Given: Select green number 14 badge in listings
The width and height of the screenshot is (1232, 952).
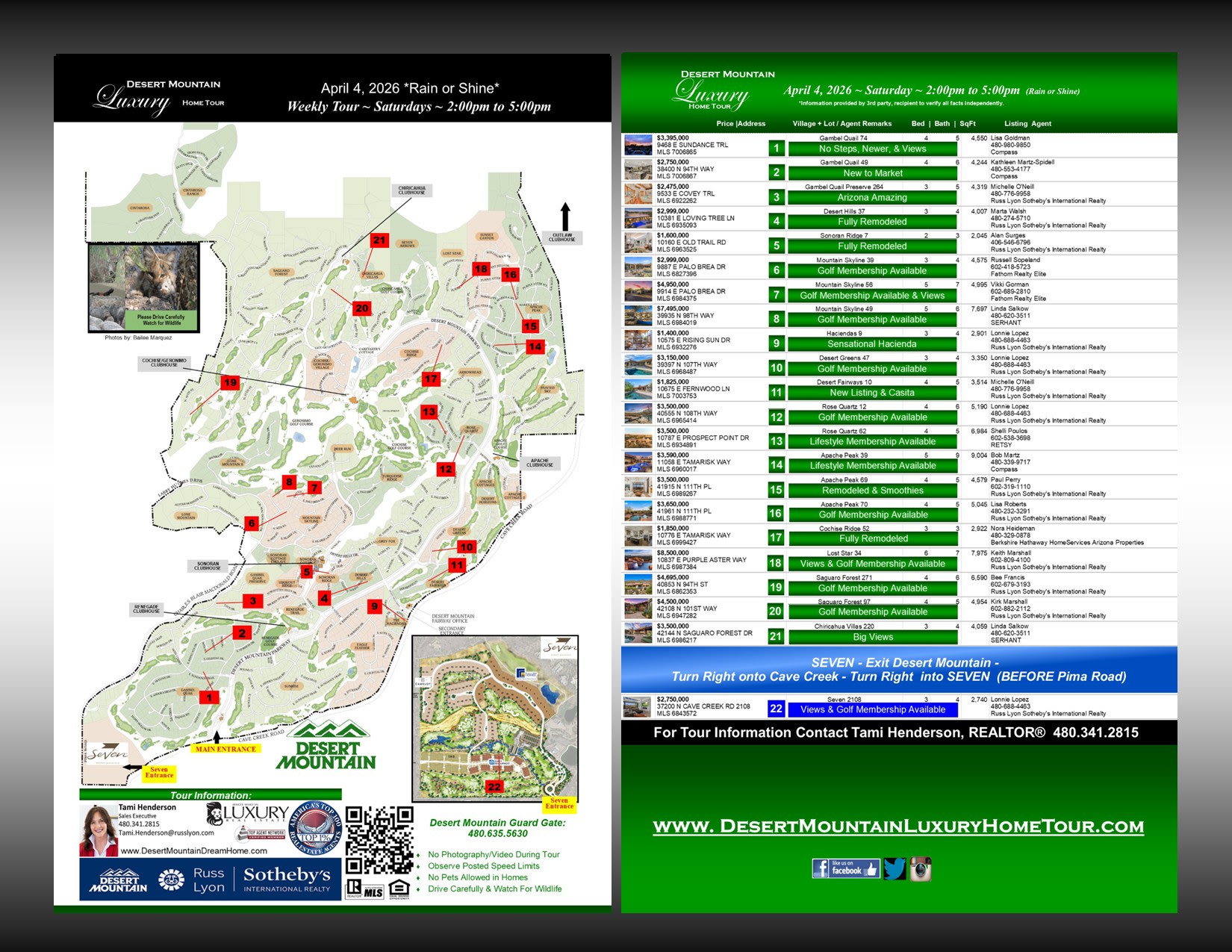Looking at the screenshot, I should pos(777,464).
